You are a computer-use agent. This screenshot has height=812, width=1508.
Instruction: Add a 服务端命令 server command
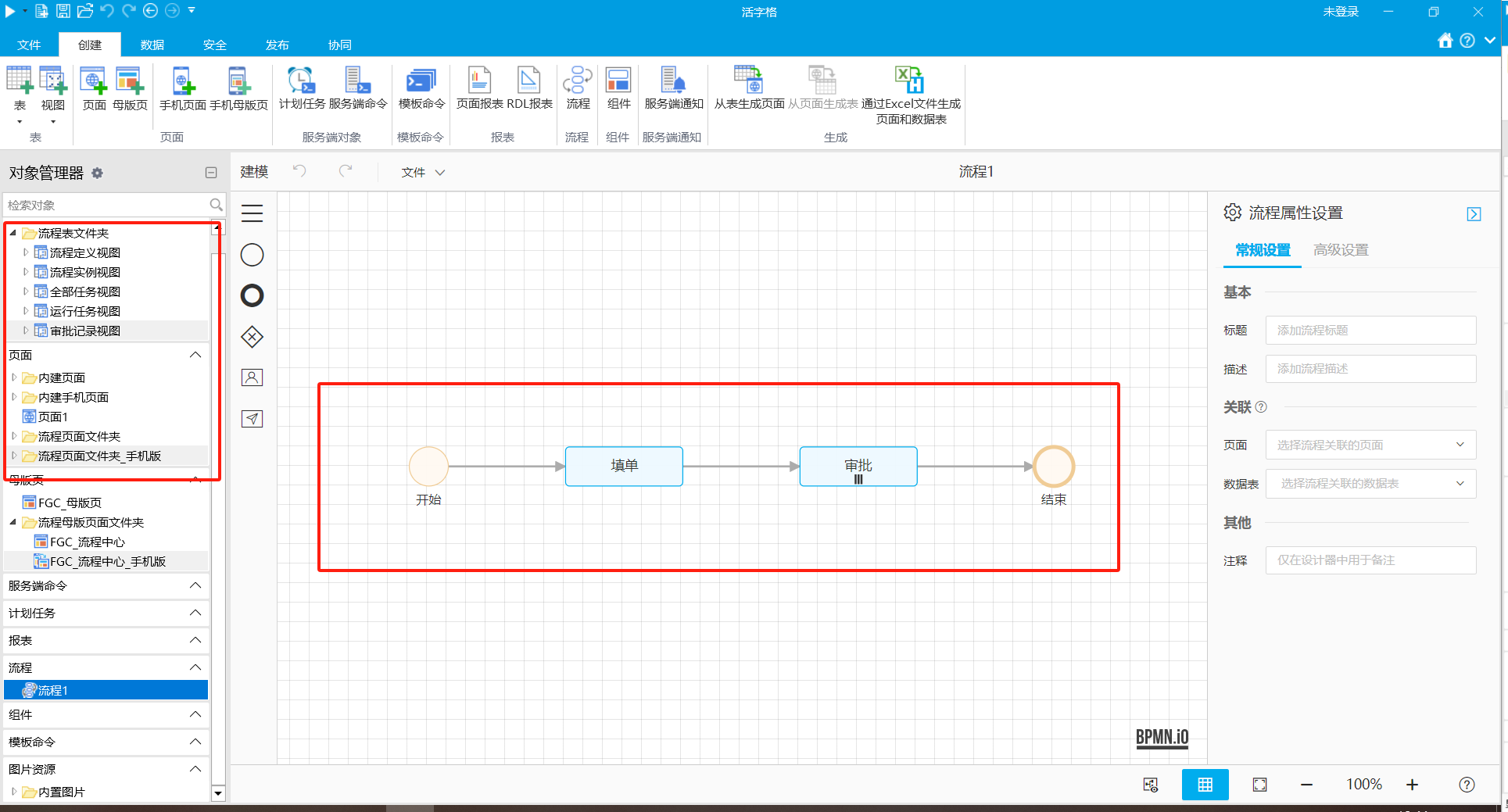tap(358, 88)
